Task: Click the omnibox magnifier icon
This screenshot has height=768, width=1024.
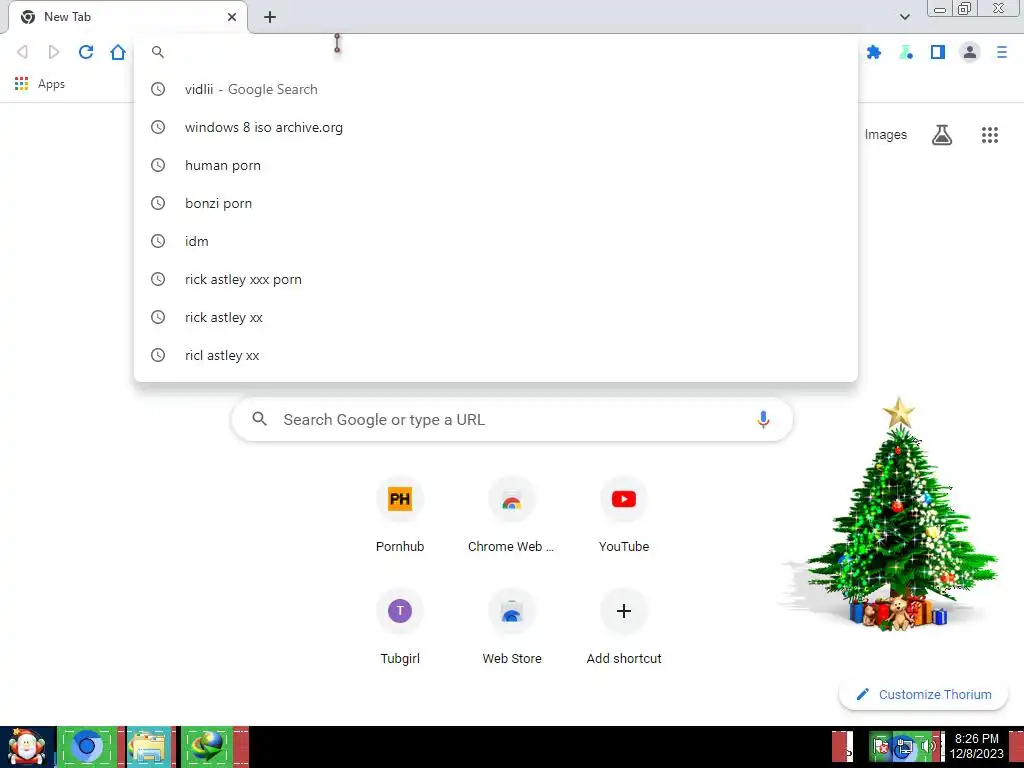Action: click(157, 52)
